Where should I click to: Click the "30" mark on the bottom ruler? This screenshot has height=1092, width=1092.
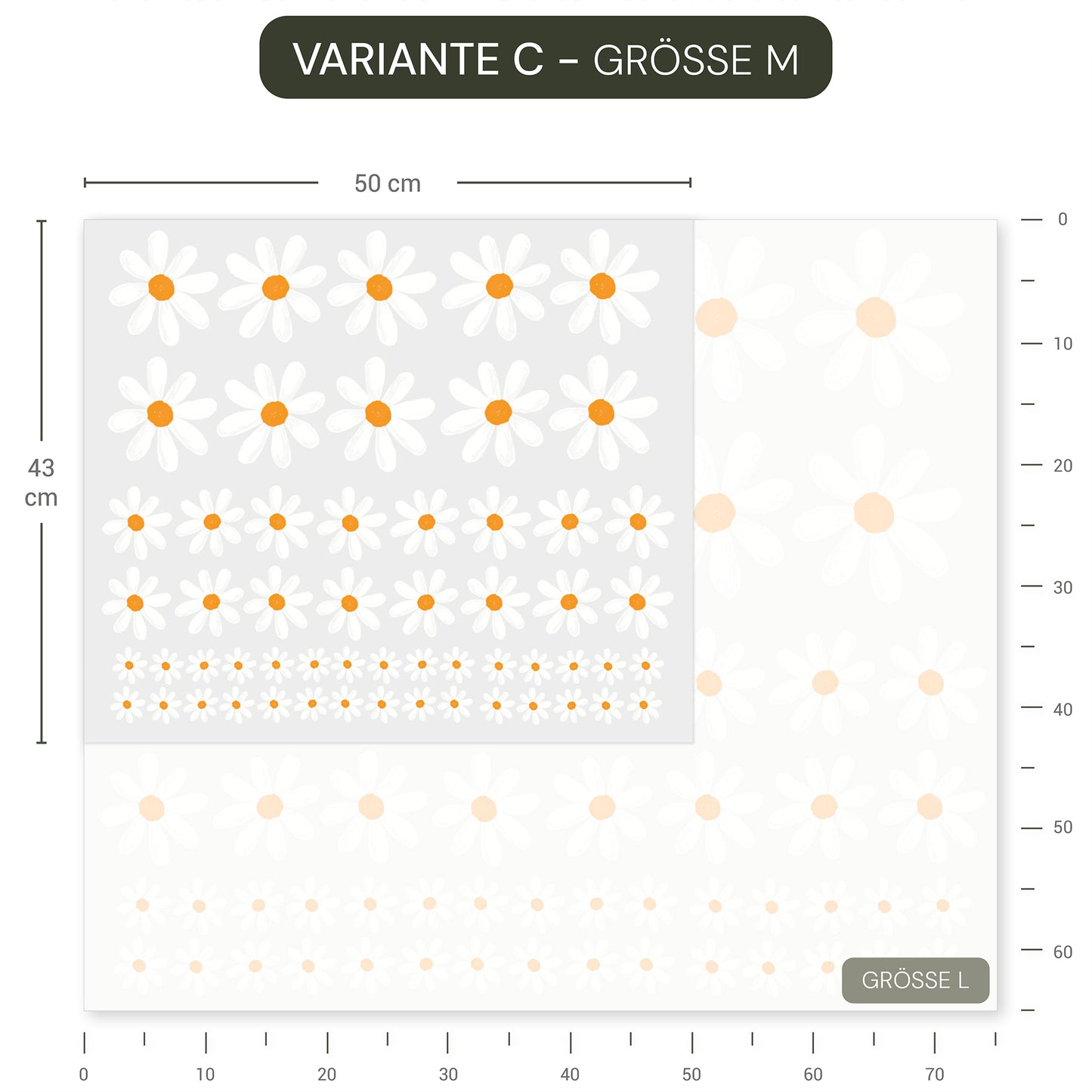pyautogui.click(x=448, y=1074)
